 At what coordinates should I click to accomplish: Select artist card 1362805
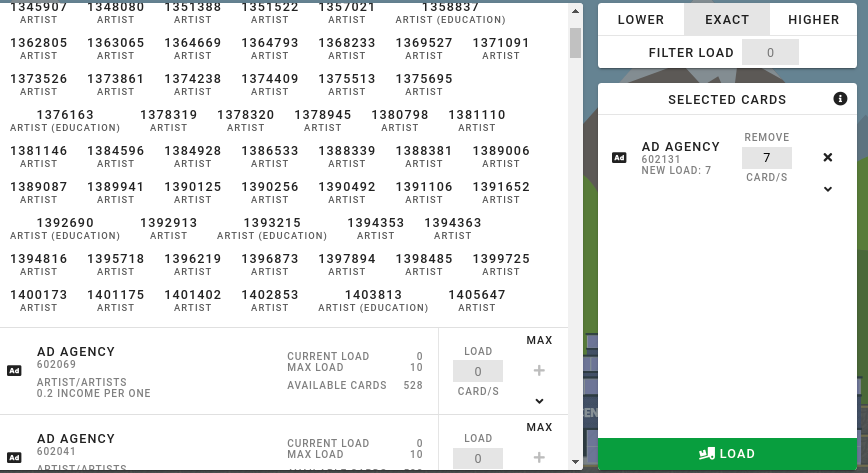[38, 48]
